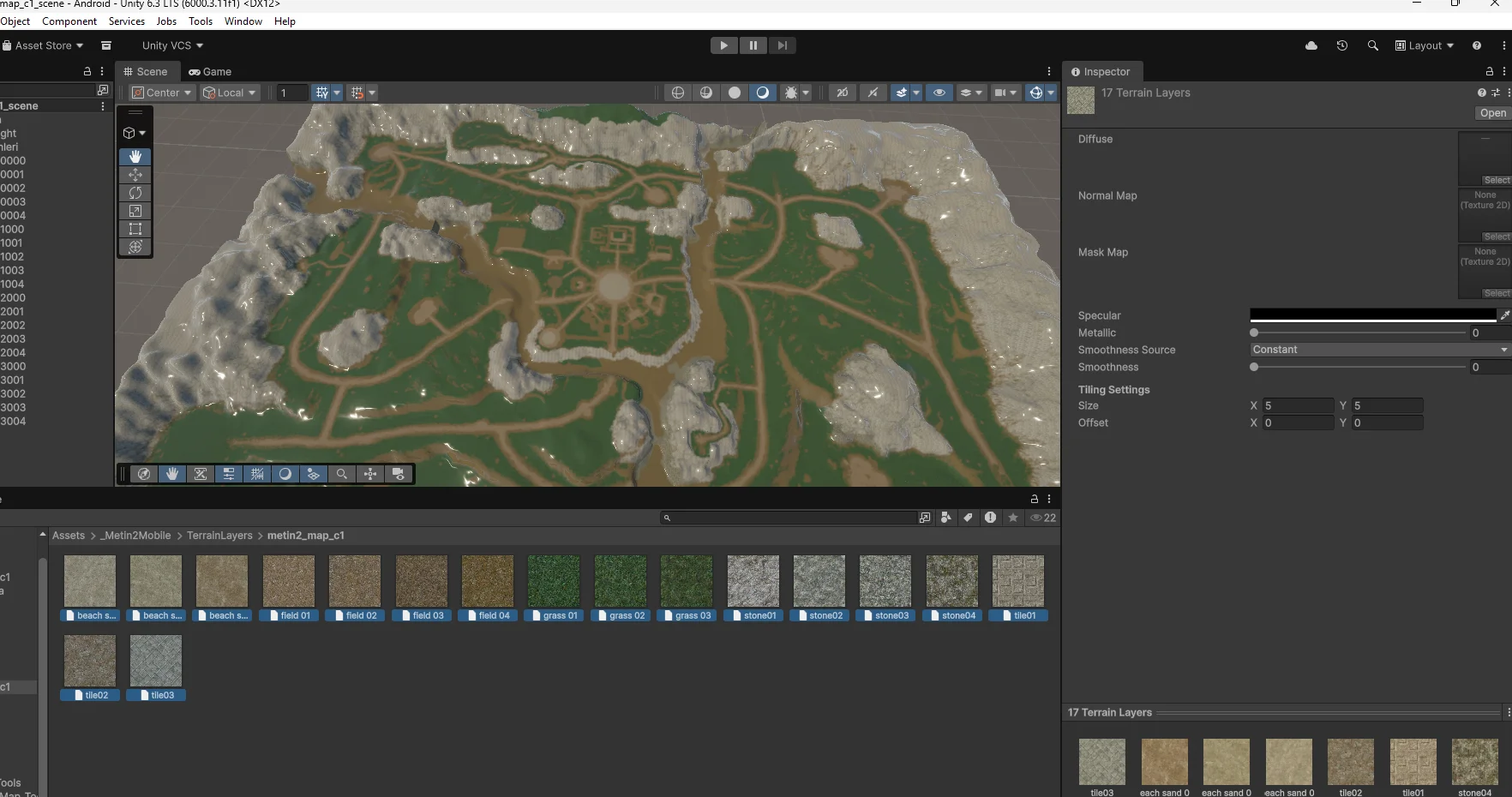Click Select under Normal Map texture
This screenshot has width=1512, height=797.
click(1497, 237)
